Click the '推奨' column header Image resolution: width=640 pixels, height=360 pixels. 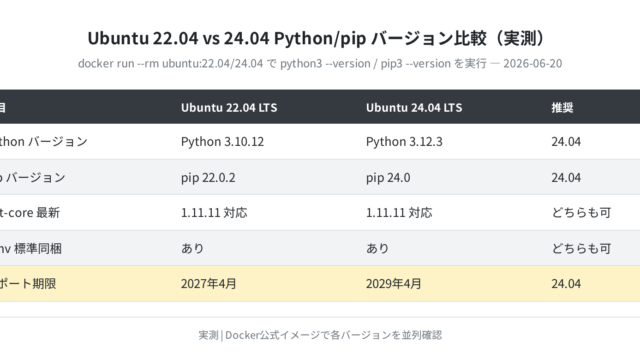[562, 108]
